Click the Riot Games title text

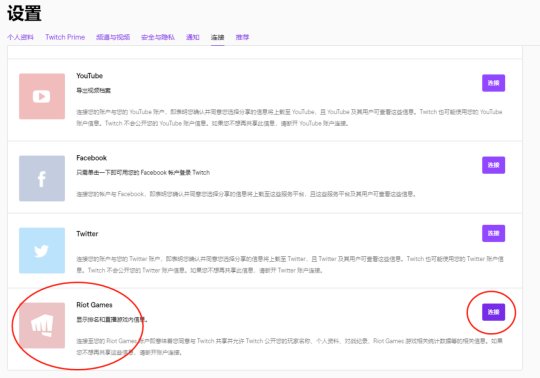pos(94,305)
